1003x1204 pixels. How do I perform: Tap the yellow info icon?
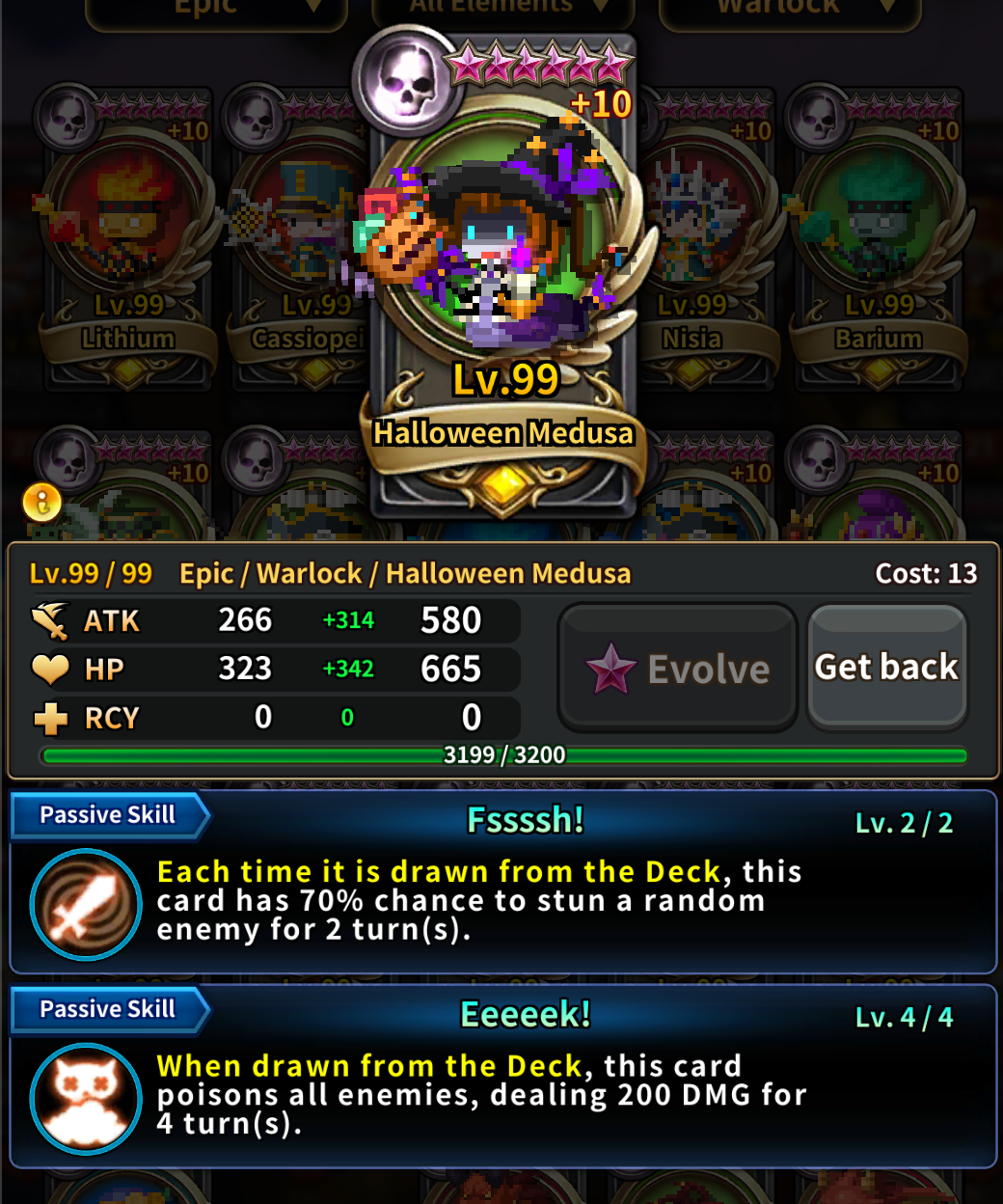41,502
